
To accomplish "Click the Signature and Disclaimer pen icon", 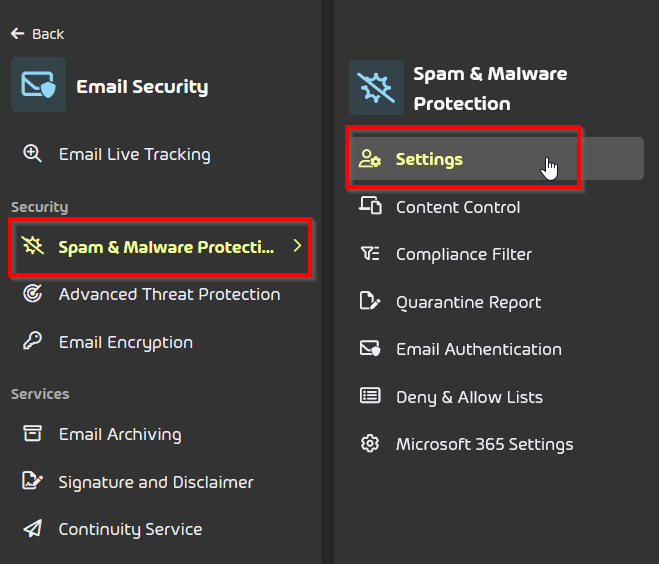I will point(32,481).
